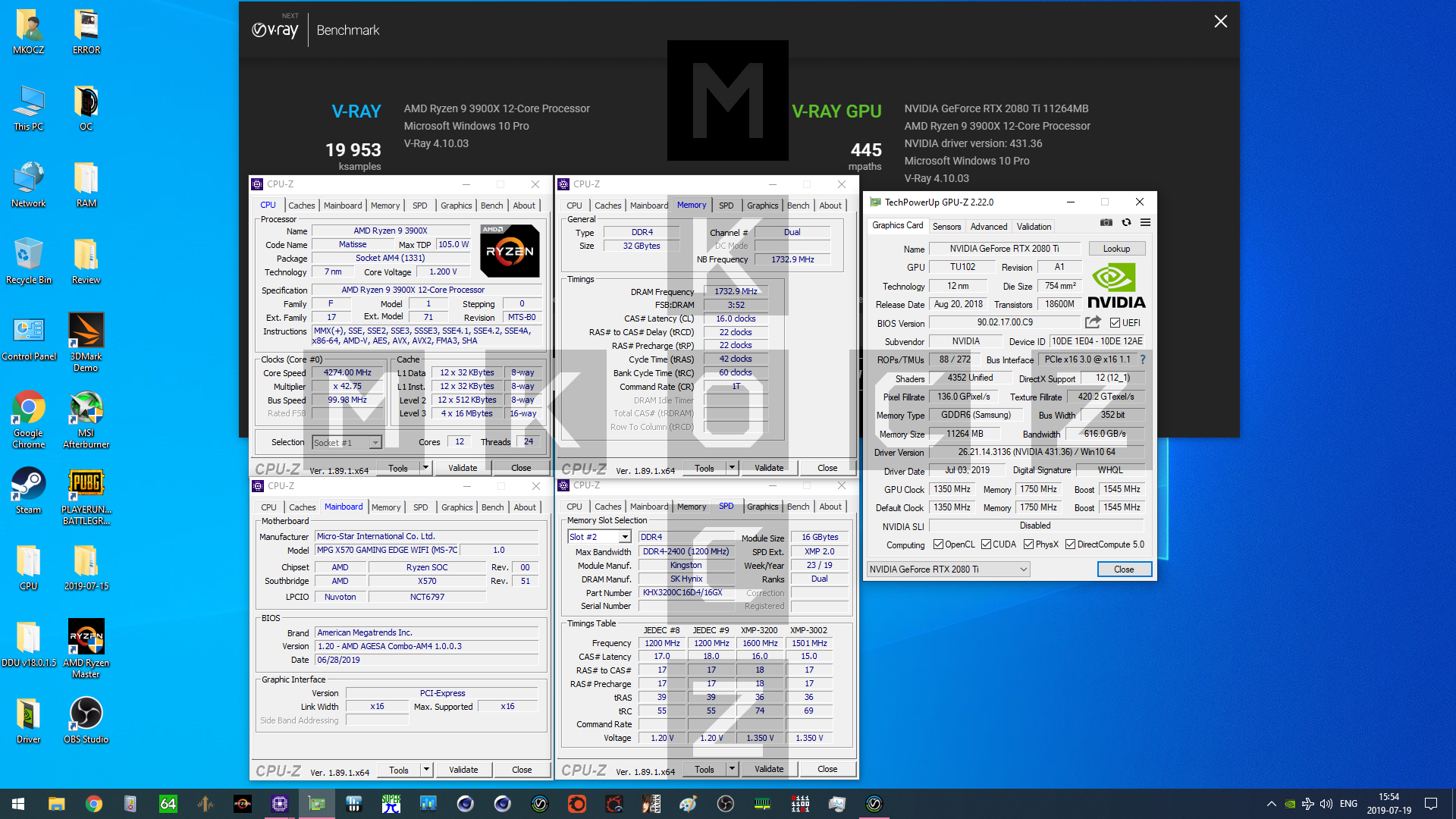Toggle the DirectCompute 5.0 checkbox
1456x819 pixels.
pyautogui.click(x=1070, y=544)
